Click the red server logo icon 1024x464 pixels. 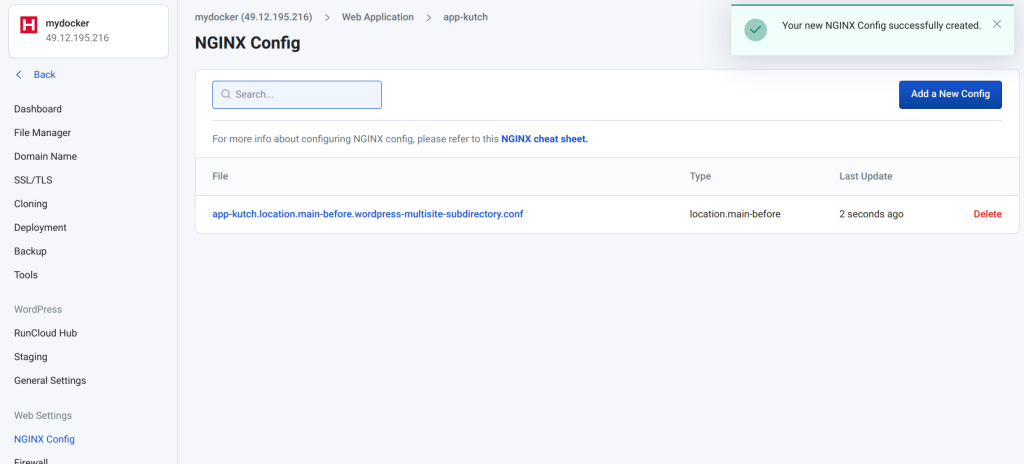(29, 25)
